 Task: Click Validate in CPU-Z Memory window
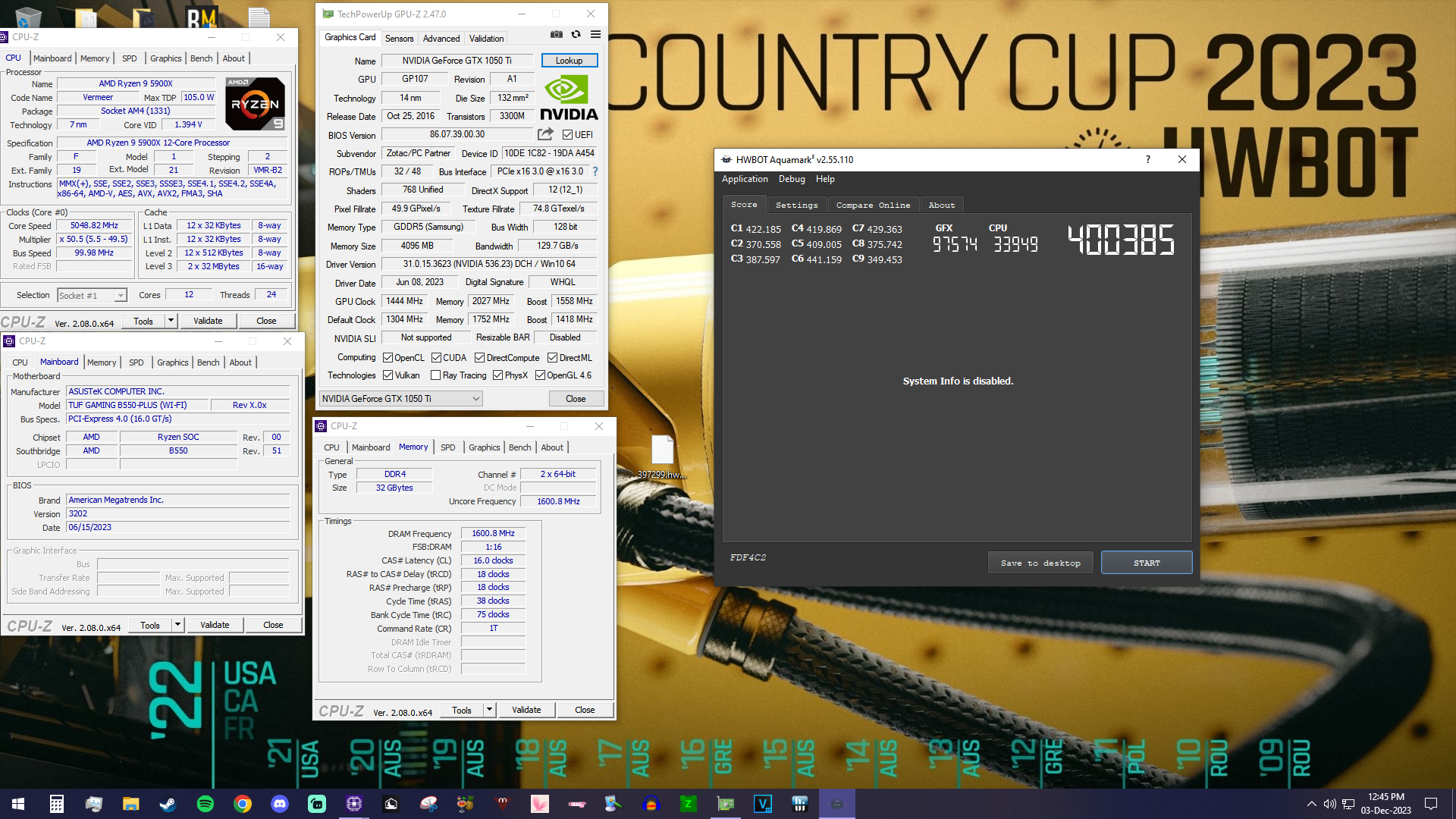click(x=526, y=710)
